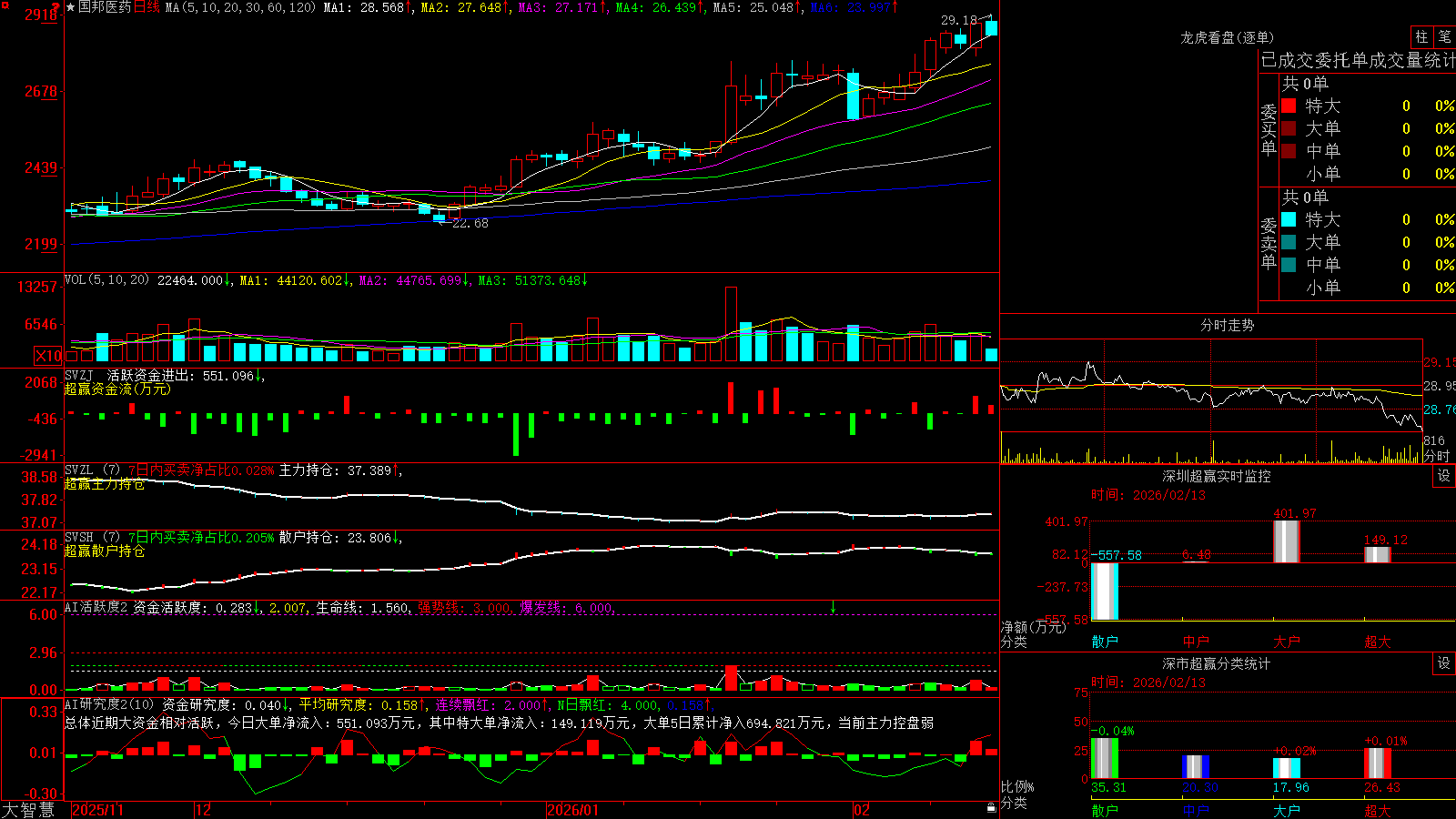Open 设 settings for 深圳超赢实时监控

1444,476
